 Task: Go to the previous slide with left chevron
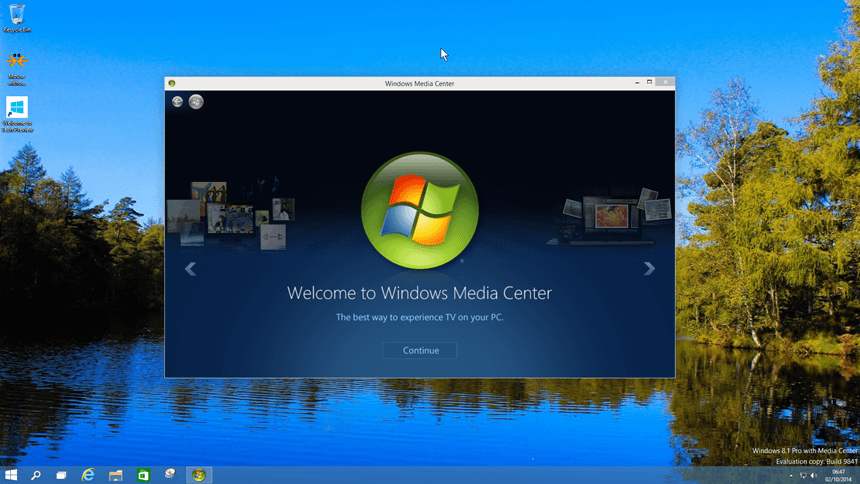tap(190, 269)
